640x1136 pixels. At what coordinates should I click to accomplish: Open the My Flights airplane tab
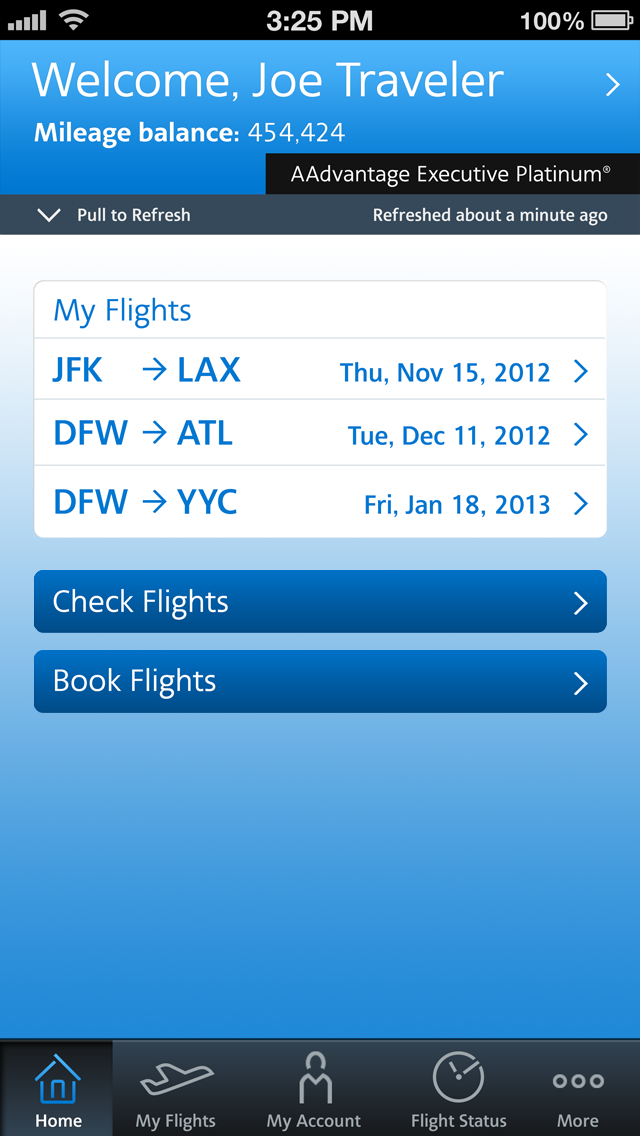pos(176,1080)
